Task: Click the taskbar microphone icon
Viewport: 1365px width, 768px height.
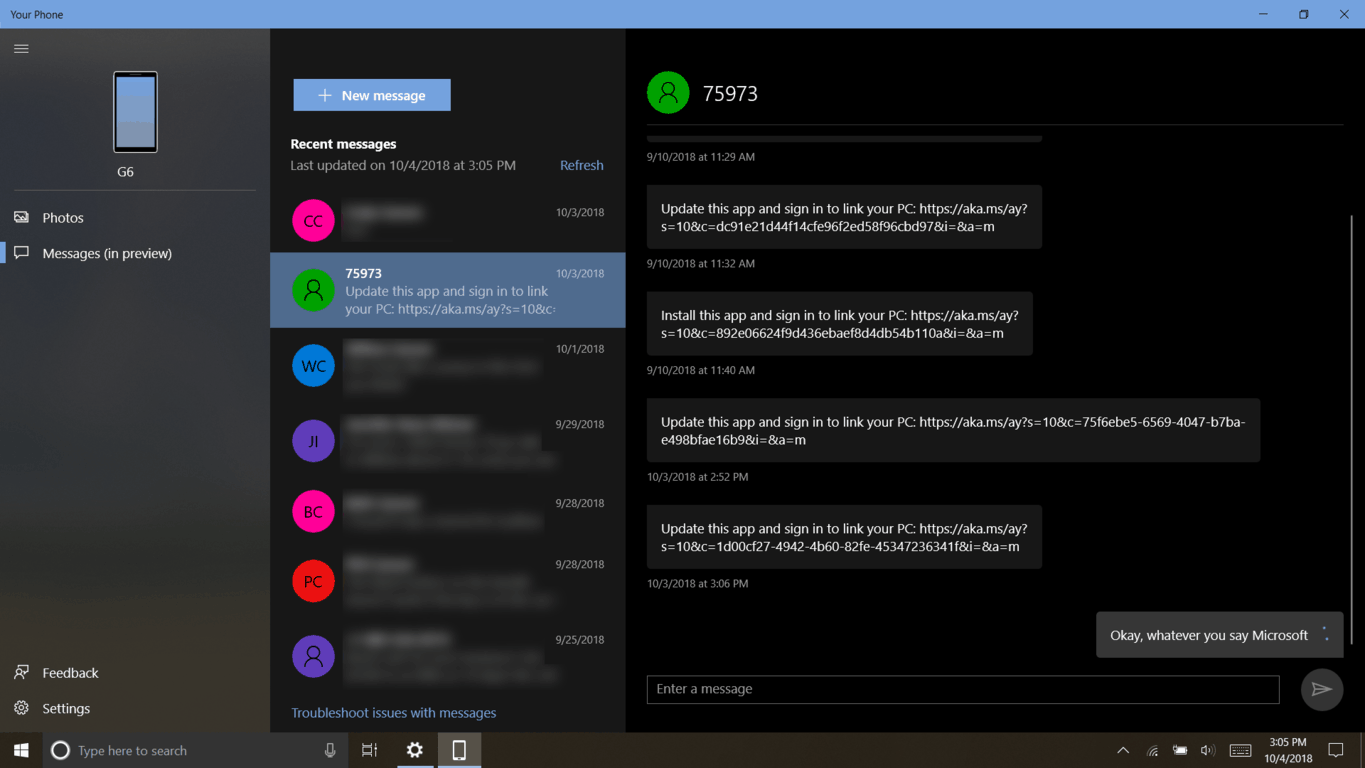Action: click(x=330, y=750)
